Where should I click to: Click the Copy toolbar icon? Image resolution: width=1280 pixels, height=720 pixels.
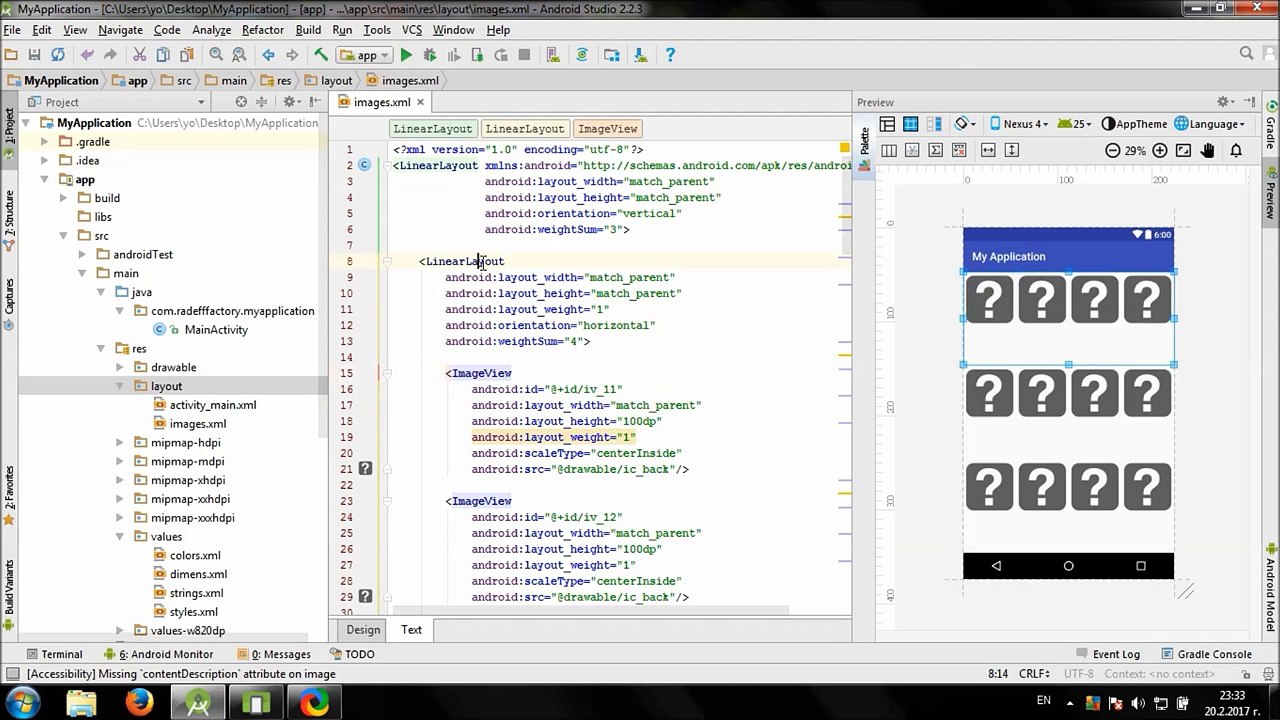tap(163, 55)
